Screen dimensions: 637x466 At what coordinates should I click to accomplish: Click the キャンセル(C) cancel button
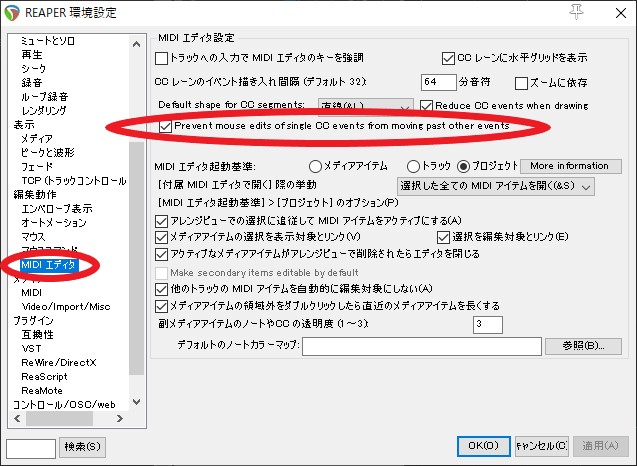tap(542, 446)
